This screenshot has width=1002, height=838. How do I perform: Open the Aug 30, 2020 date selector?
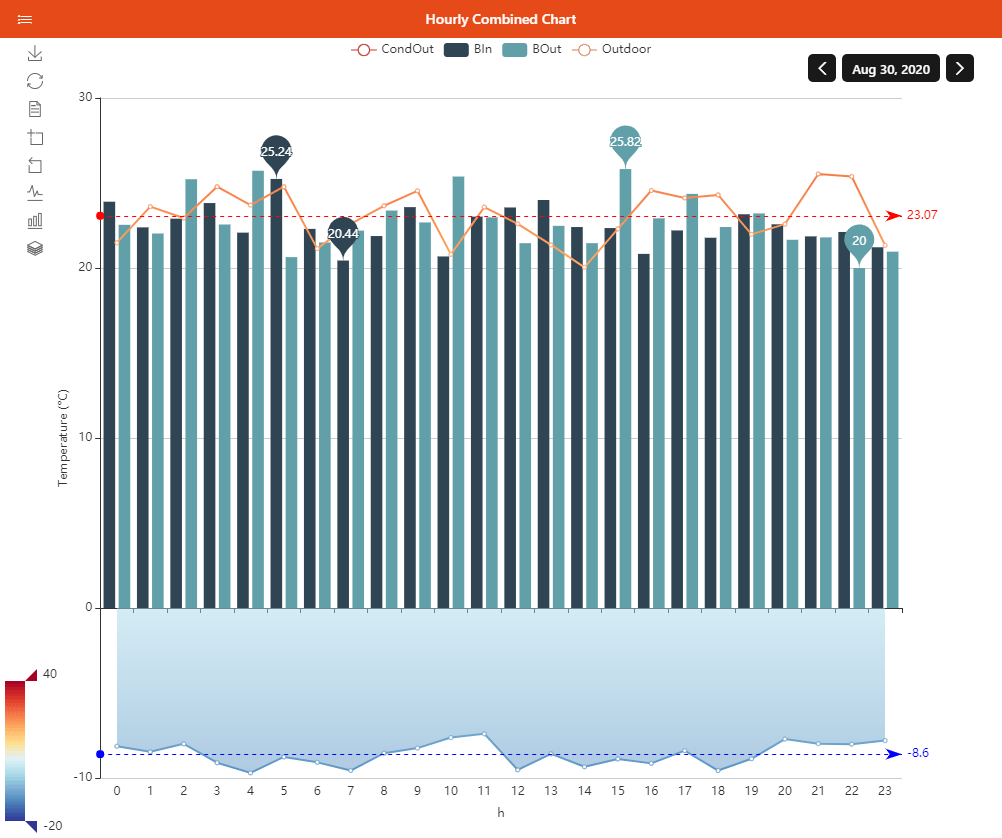[890, 68]
